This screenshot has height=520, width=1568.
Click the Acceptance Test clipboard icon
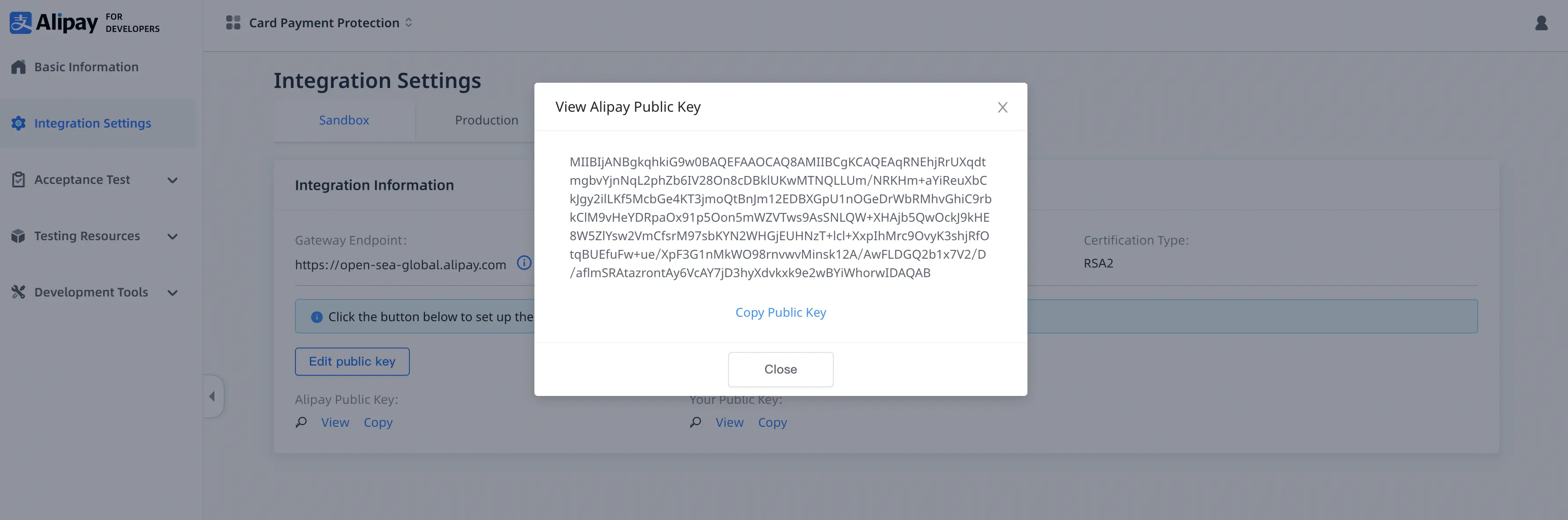tap(18, 179)
